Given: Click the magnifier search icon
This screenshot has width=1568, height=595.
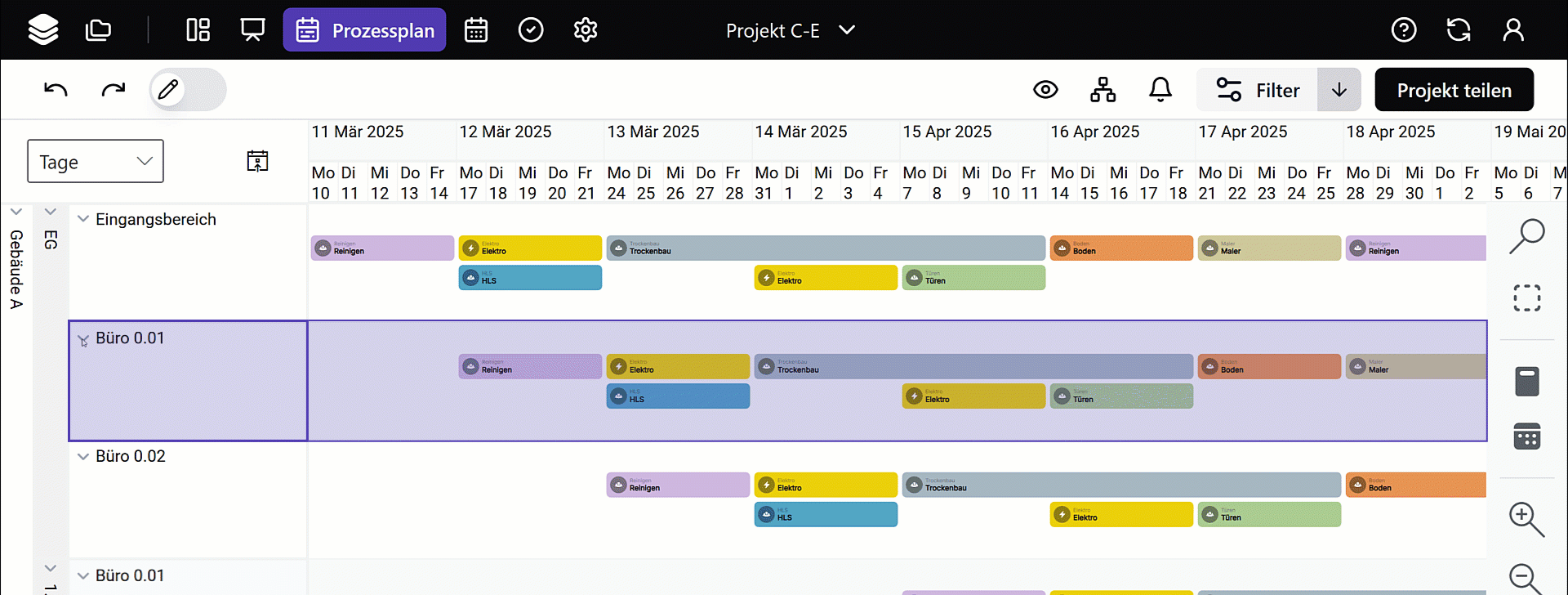Looking at the screenshot, I should [x=1526, y=236].
